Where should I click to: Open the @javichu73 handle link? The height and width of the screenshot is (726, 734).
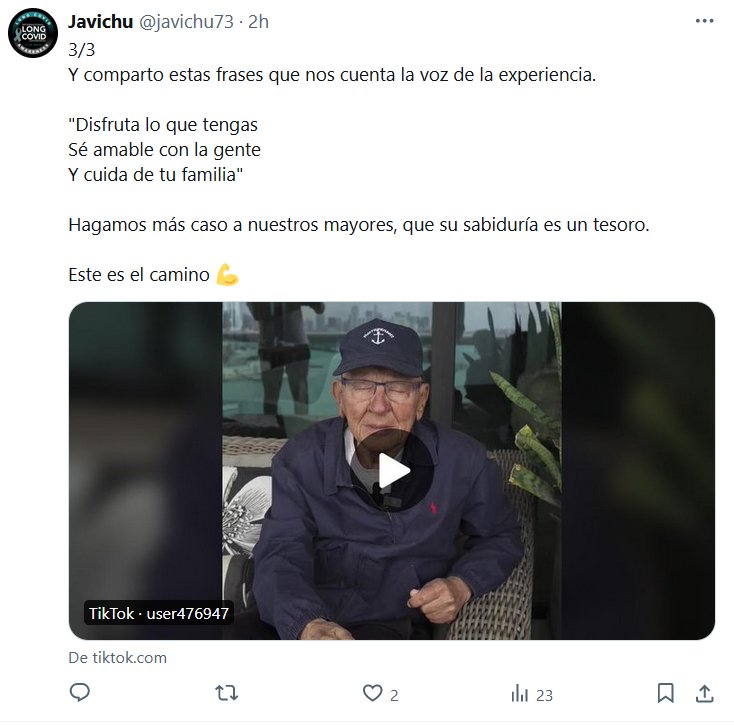(x=186, y=22)
